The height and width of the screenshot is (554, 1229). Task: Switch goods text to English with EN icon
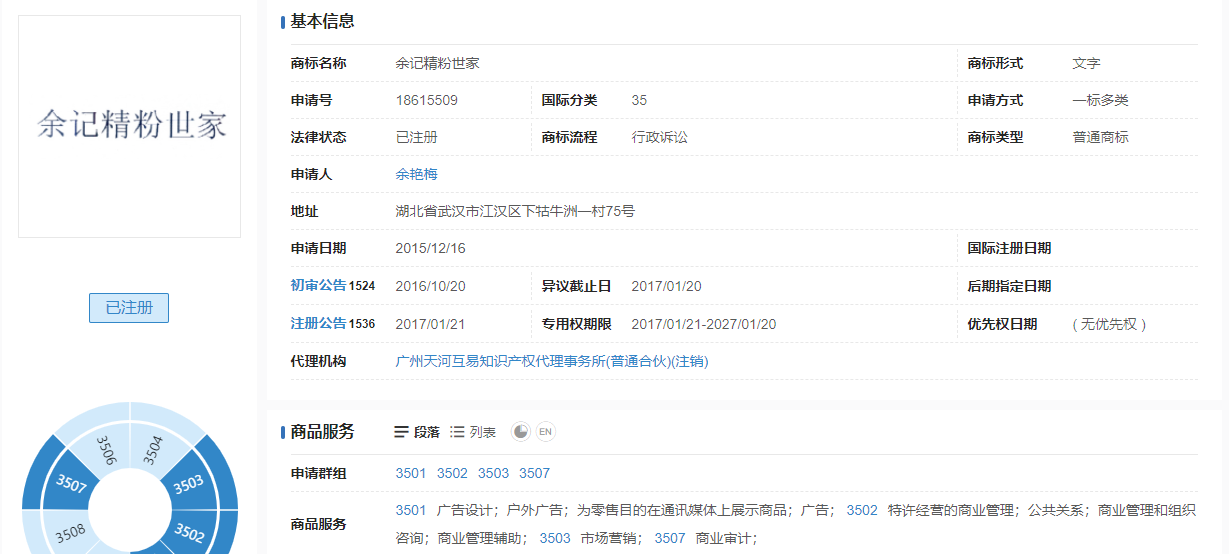coord(545,432)
